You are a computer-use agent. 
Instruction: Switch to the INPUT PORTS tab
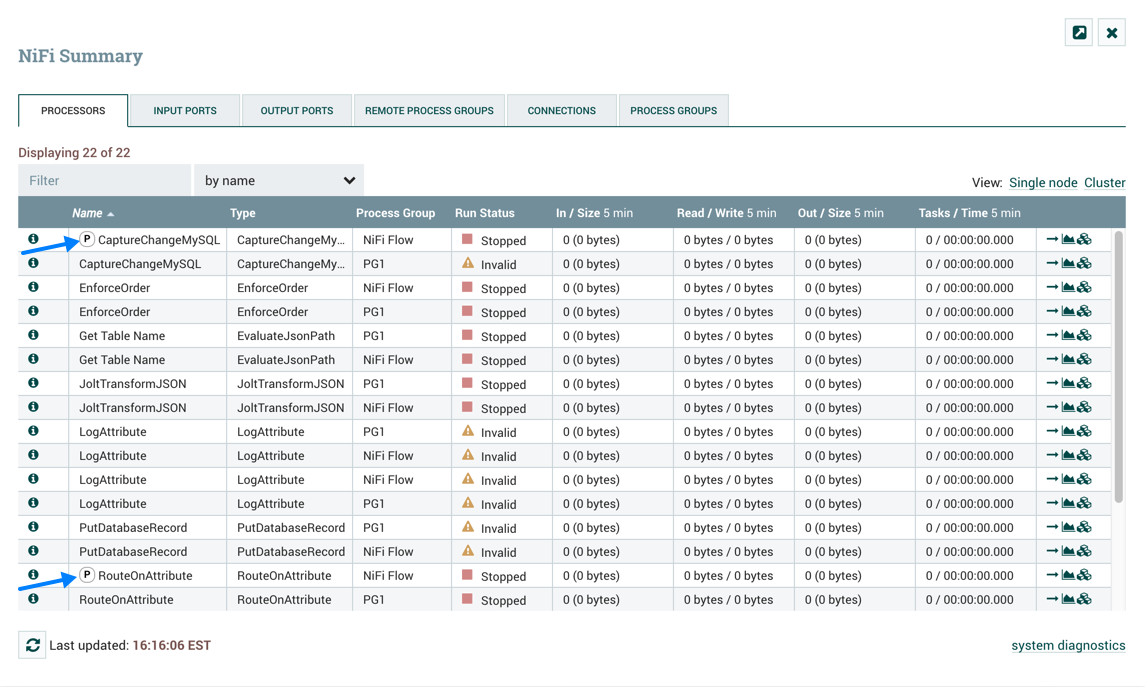pyautogui.click(x=184, y=110)
